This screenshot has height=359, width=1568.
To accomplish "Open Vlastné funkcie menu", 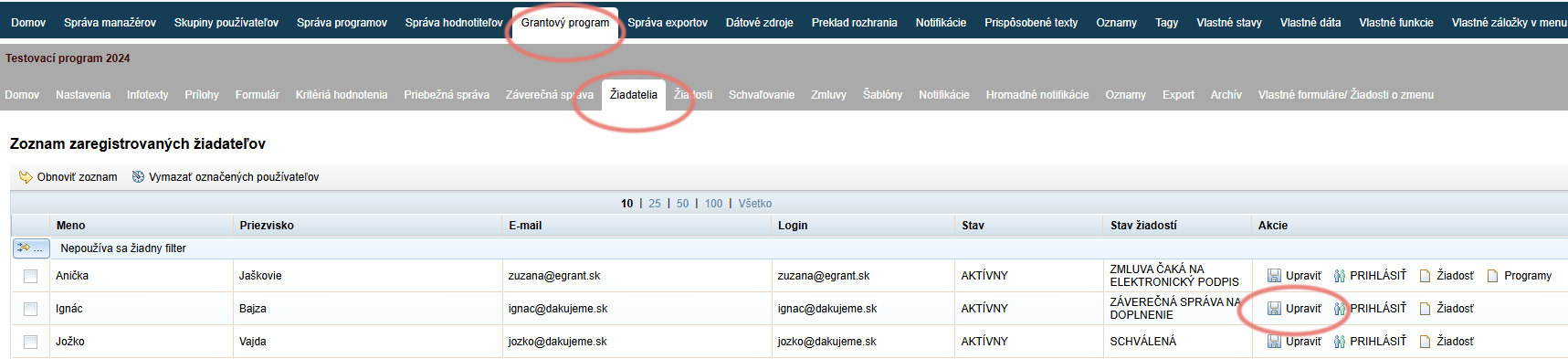I will 1396,23.
